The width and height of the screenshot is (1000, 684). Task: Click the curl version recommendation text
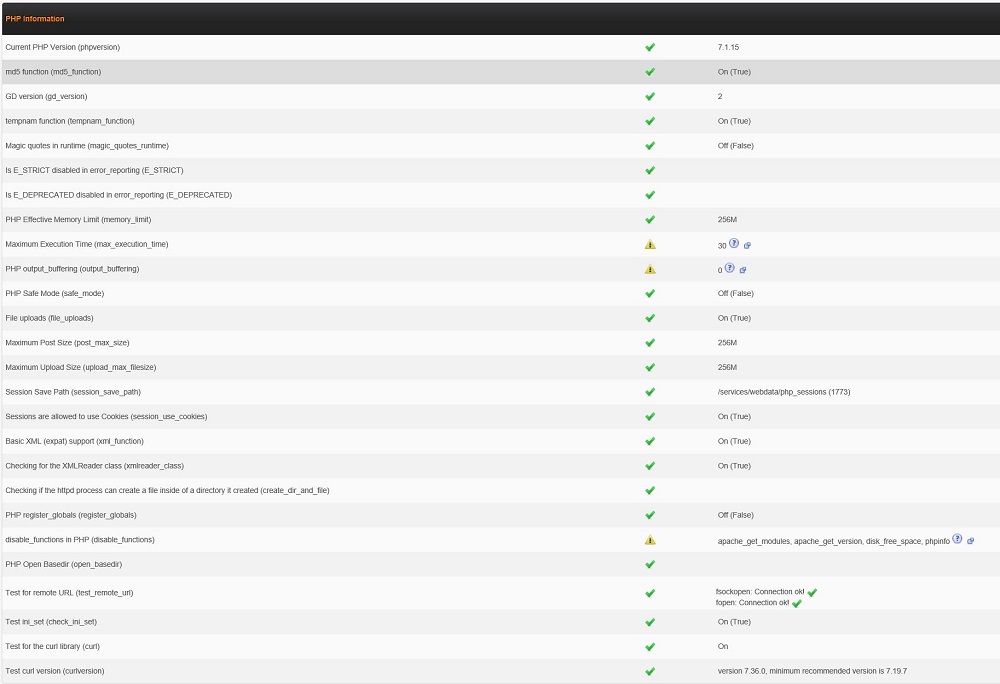pos(811,671)
